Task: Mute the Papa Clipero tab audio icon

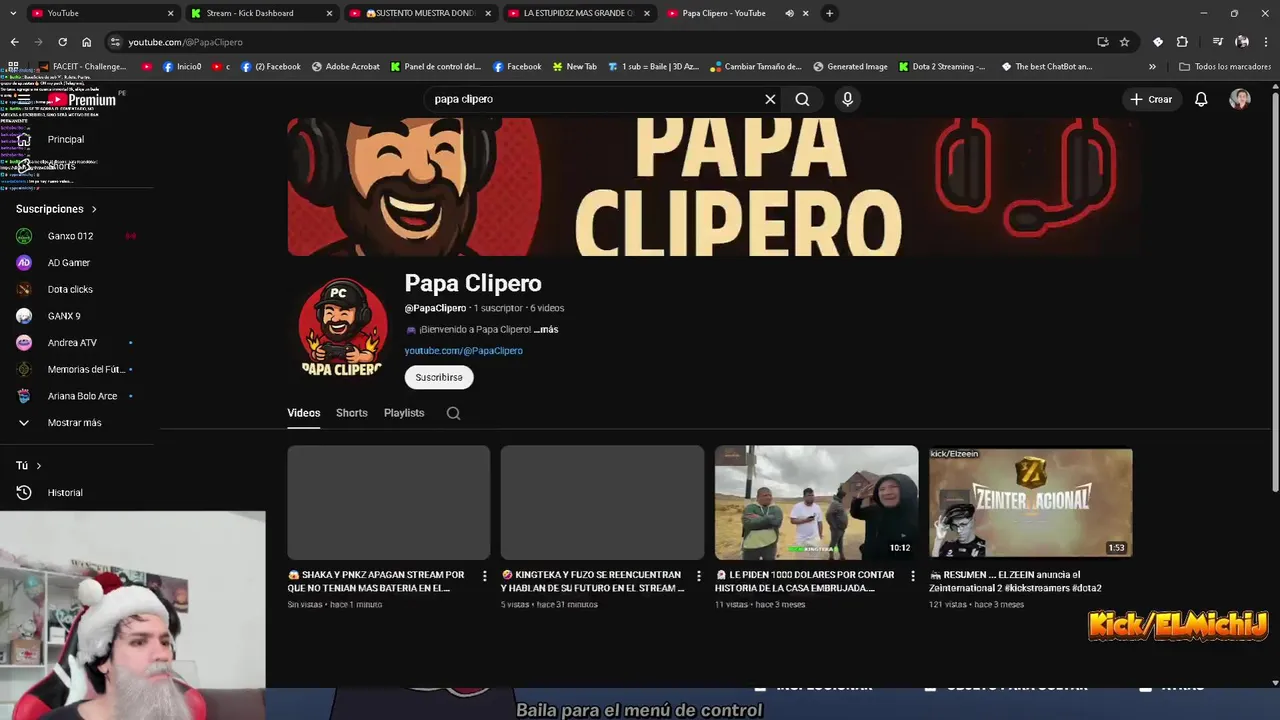Action: coord(789,13)
